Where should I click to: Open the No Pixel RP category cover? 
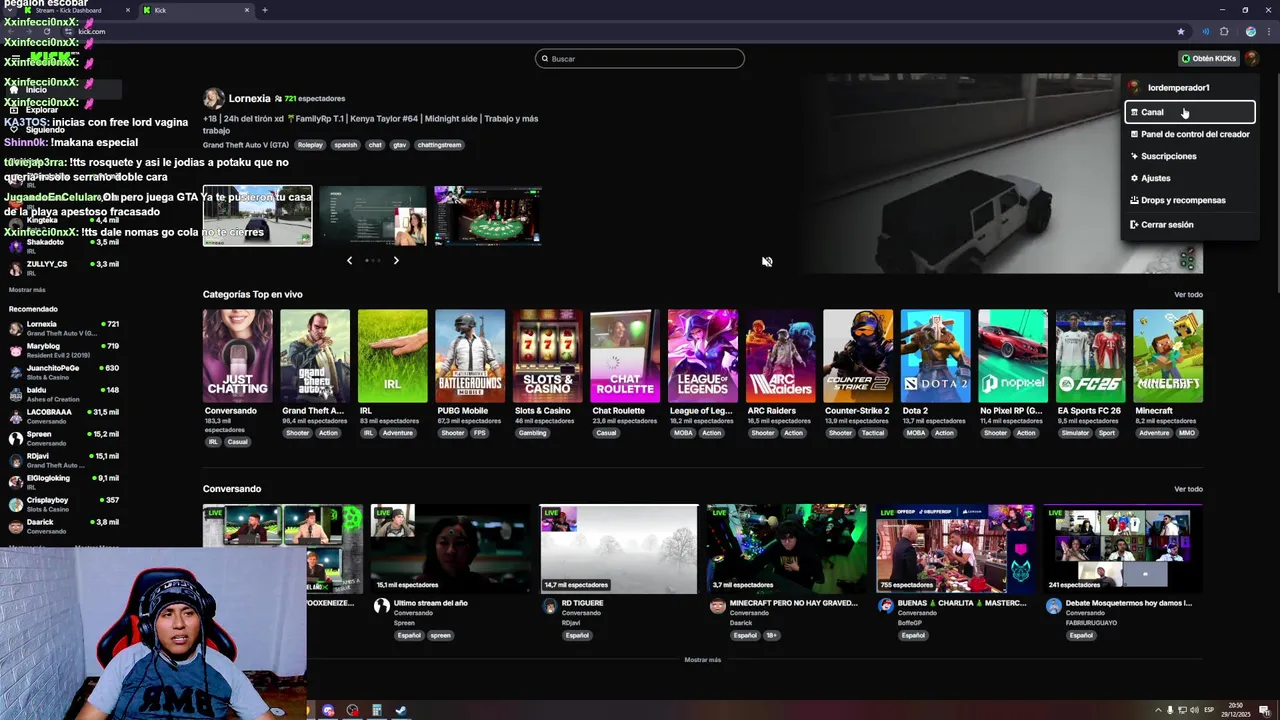(1013, 356)
